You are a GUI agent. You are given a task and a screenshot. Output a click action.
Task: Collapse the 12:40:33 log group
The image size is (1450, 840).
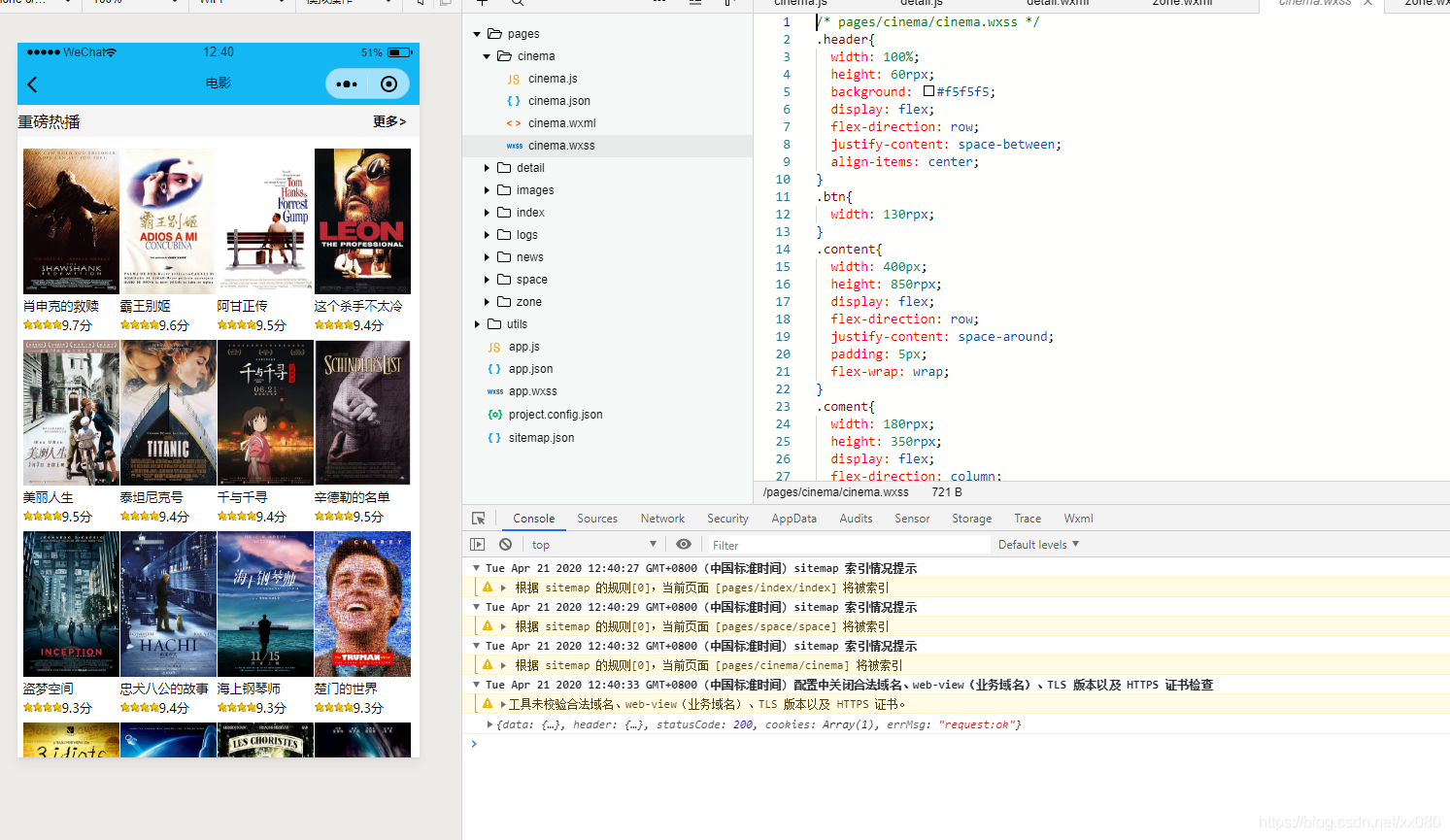[x=476, y=685]
